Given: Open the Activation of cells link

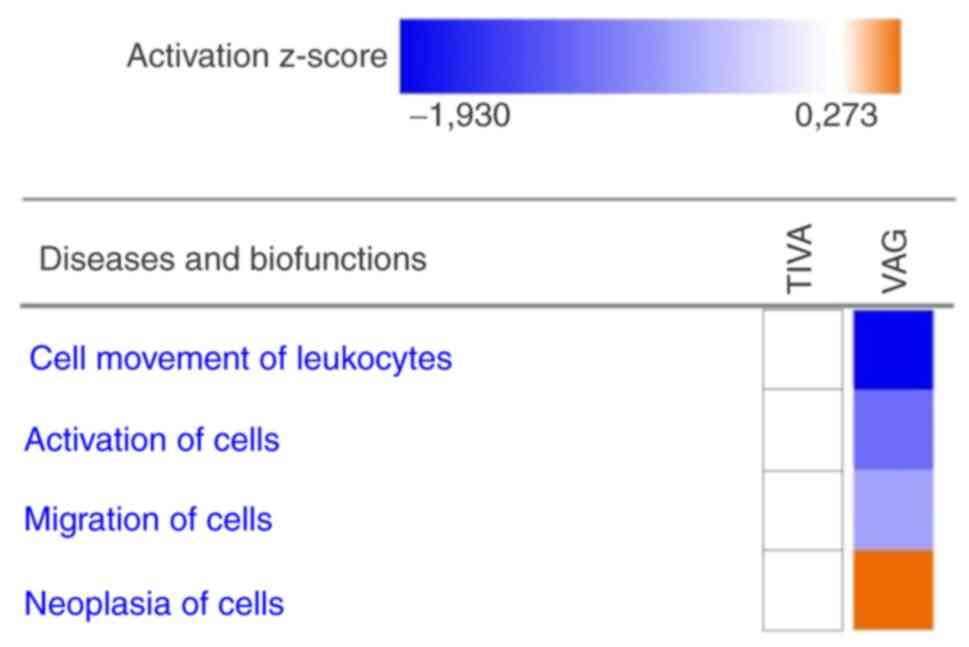Looking at the screenshot, I should tap(152, 439).
